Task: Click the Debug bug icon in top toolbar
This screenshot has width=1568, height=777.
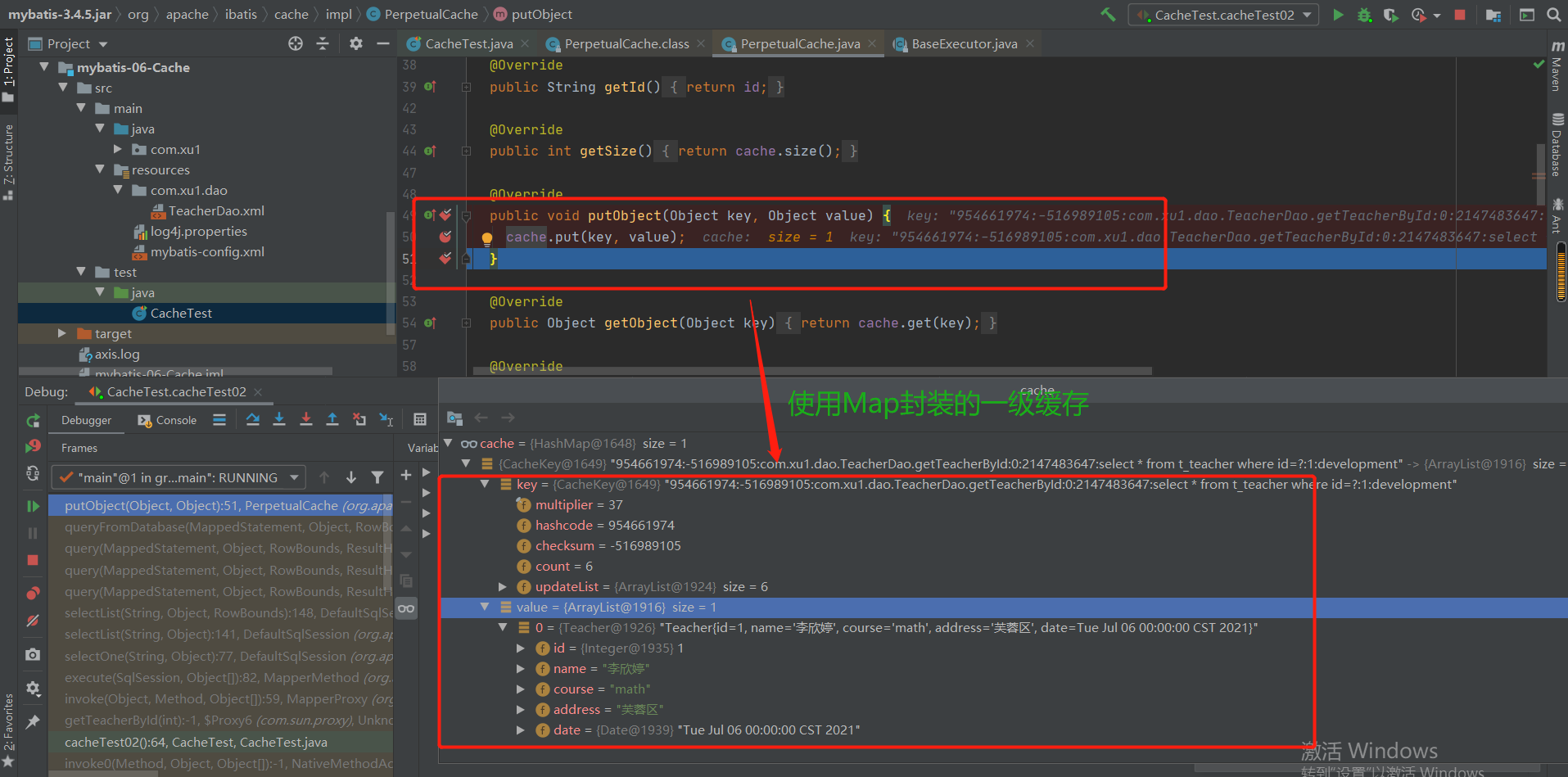Action: (x=1364, y=15)
